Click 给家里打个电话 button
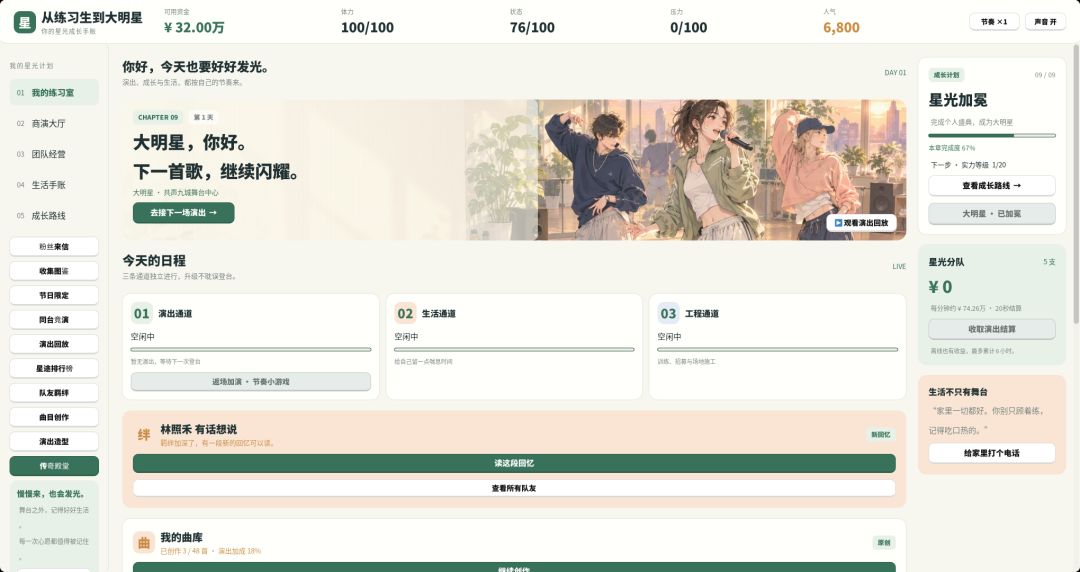1080x572 pixels. click(992, 453)
